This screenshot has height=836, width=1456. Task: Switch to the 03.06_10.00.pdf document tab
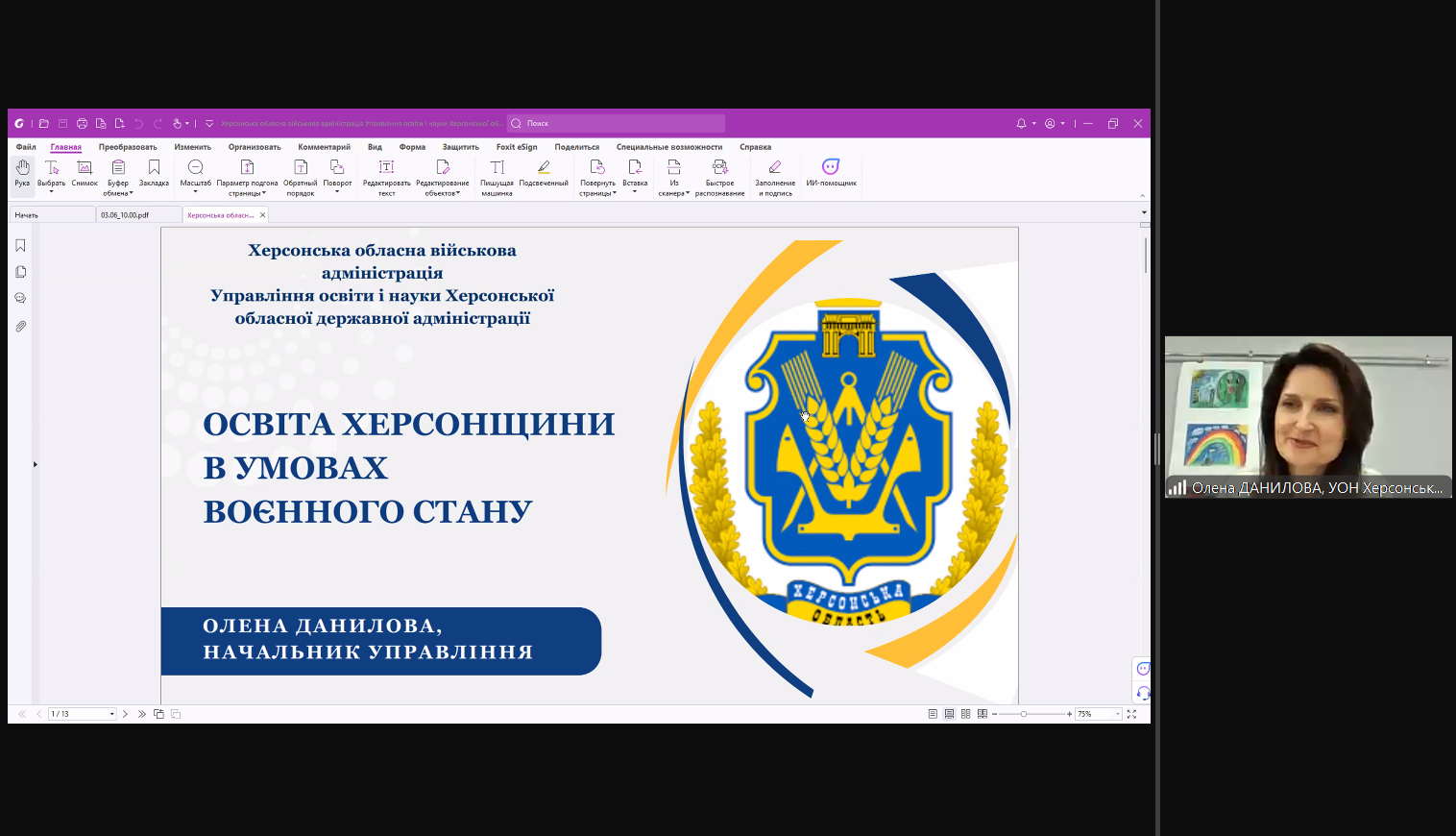click(x=138, y=215)
